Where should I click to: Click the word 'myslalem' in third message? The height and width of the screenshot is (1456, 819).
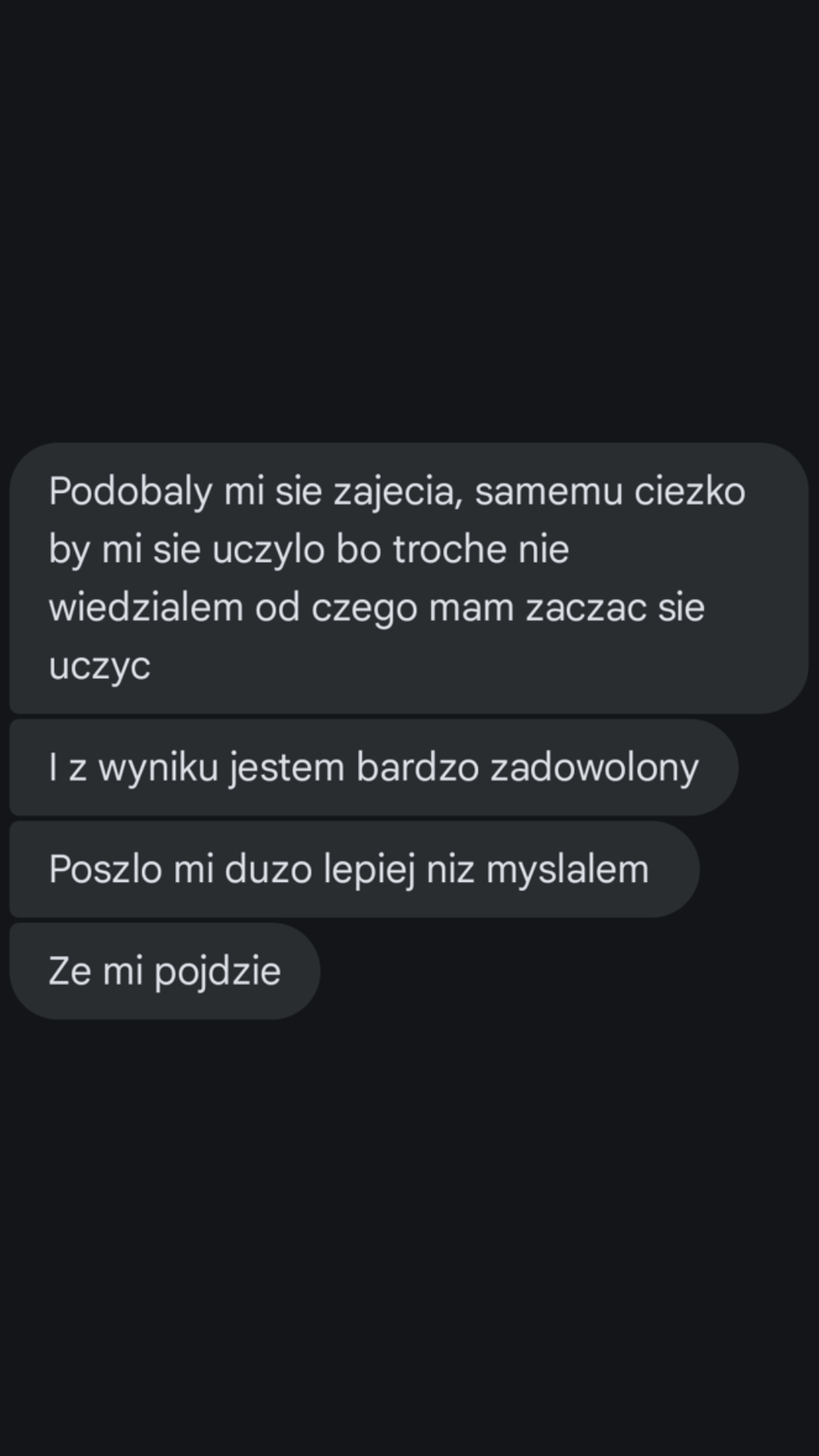click(567, 871)
